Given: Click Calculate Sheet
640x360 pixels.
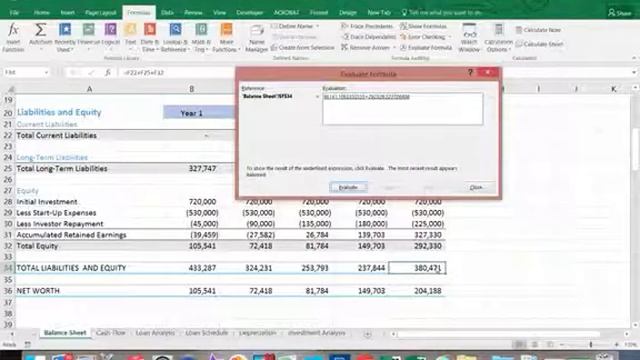Looking at the screenshot, I should coord(539,44).
